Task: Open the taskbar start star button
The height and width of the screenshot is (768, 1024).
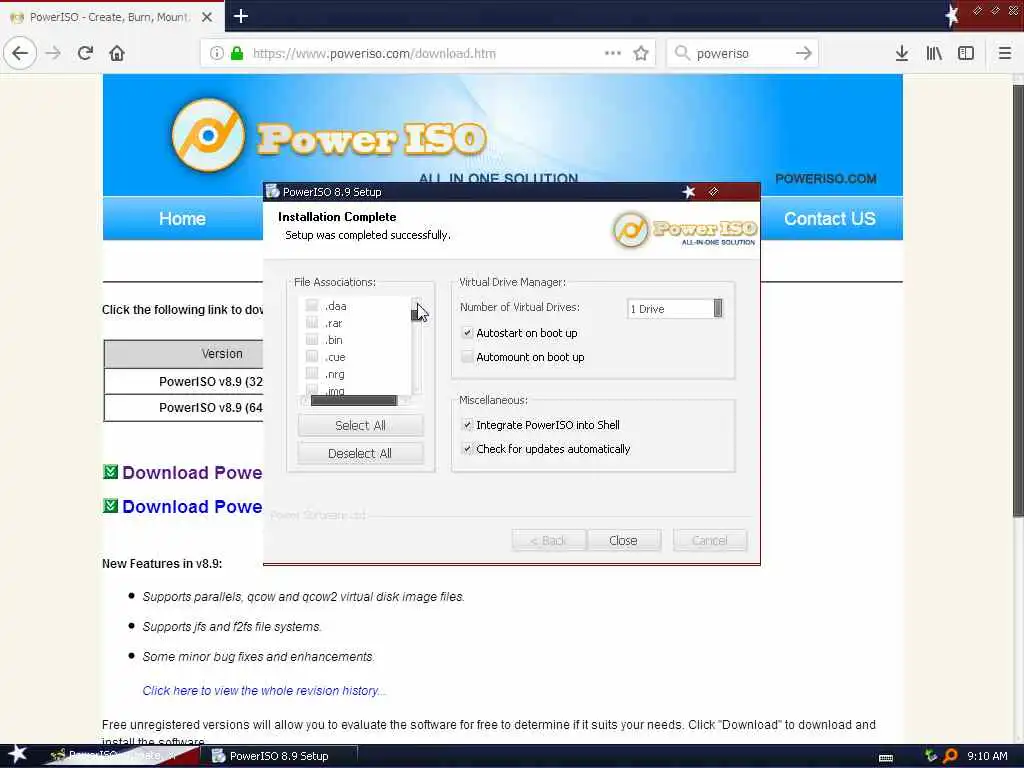Action: click(17, 754)
